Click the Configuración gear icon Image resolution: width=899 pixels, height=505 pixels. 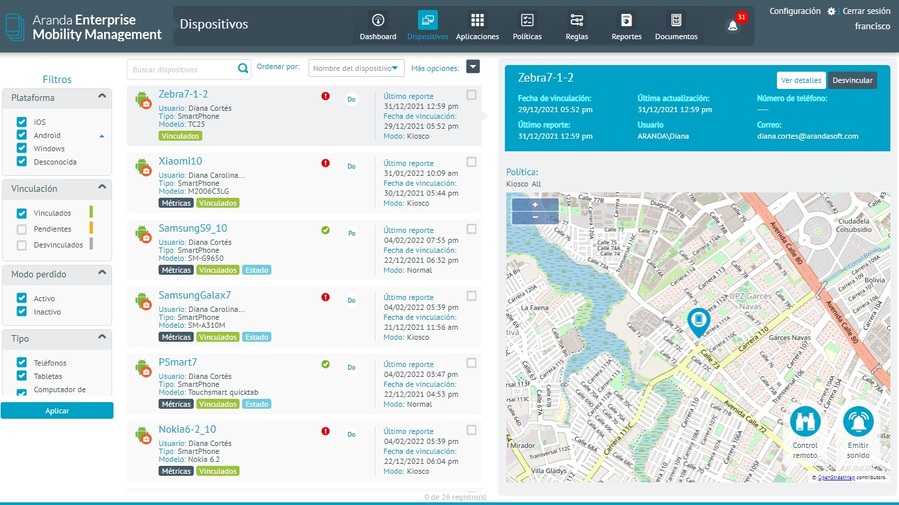(831, 11)
